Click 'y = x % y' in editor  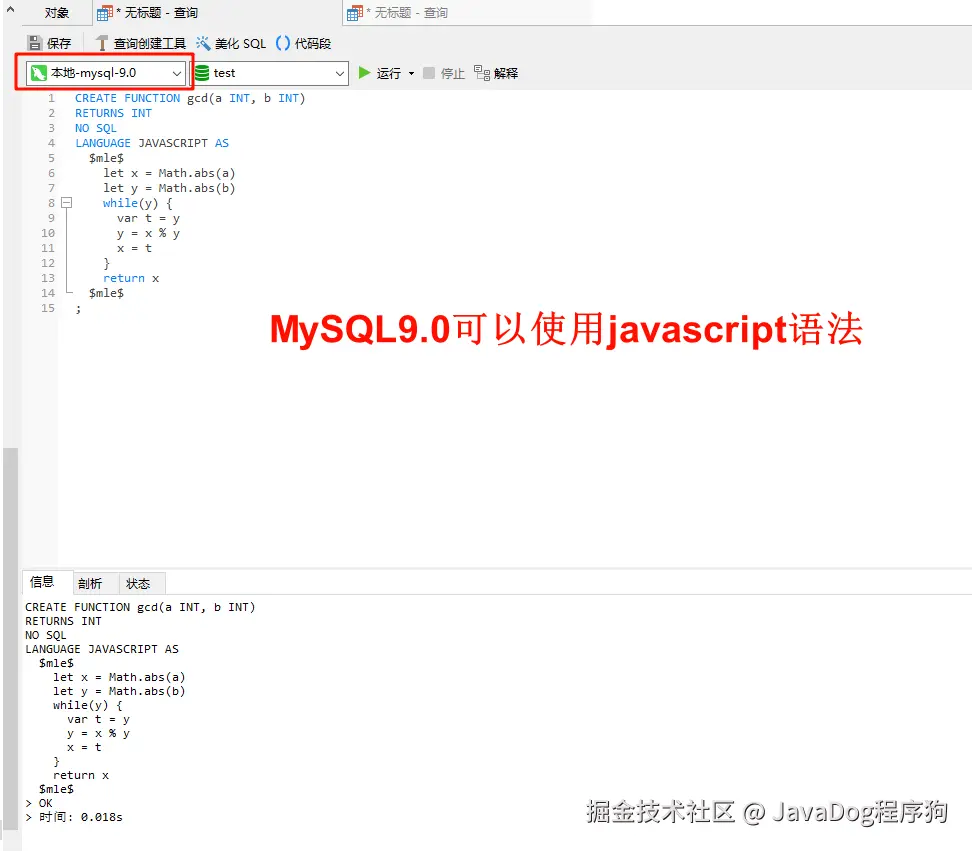click(148, 233)
